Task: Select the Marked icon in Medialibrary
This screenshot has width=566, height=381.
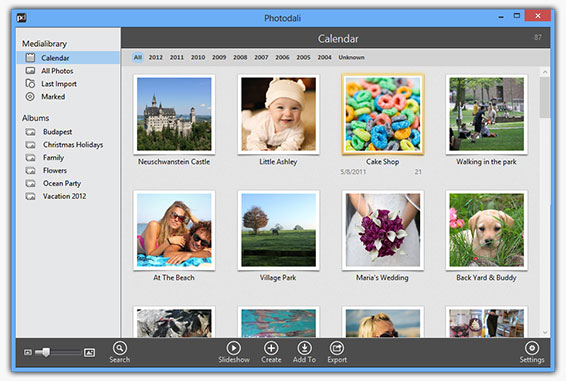Action: [30, 96]
